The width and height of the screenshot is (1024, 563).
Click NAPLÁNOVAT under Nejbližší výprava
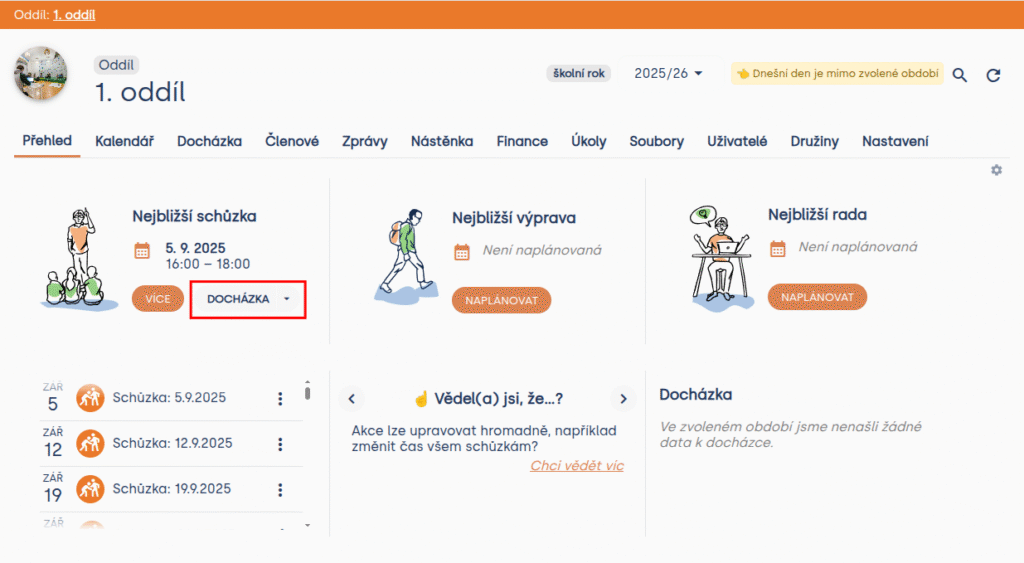click(501, 300)
